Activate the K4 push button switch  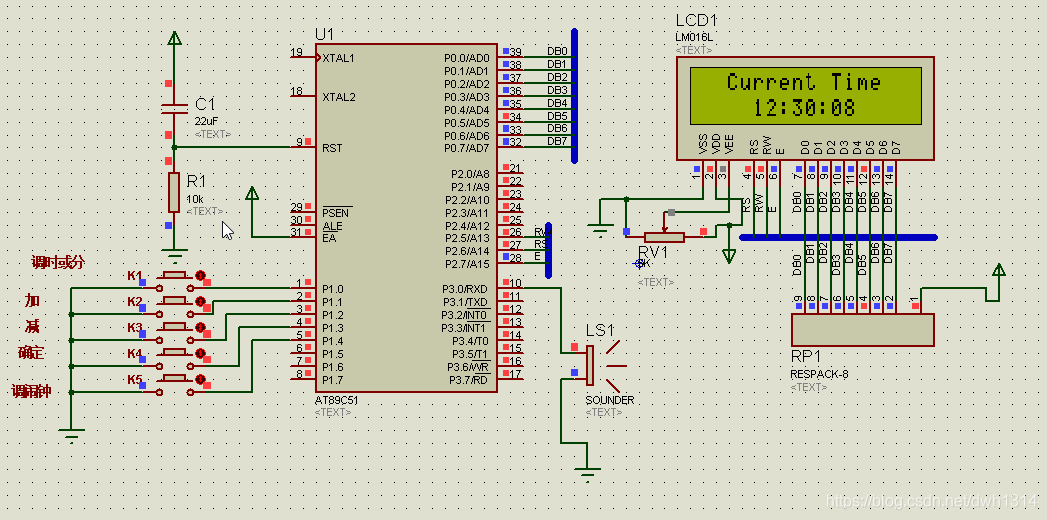[x=175, y=352]
